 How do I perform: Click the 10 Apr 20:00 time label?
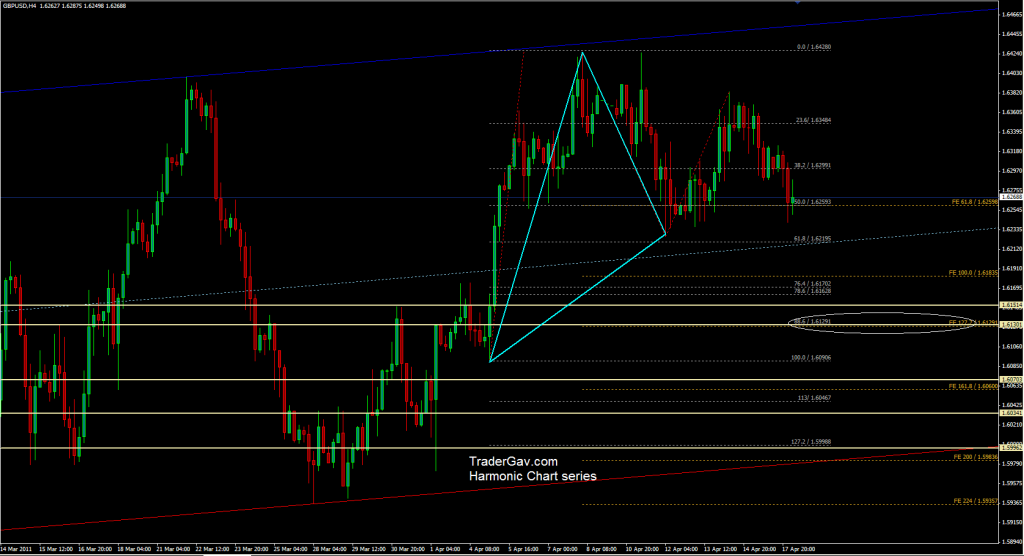coord(642,549)
